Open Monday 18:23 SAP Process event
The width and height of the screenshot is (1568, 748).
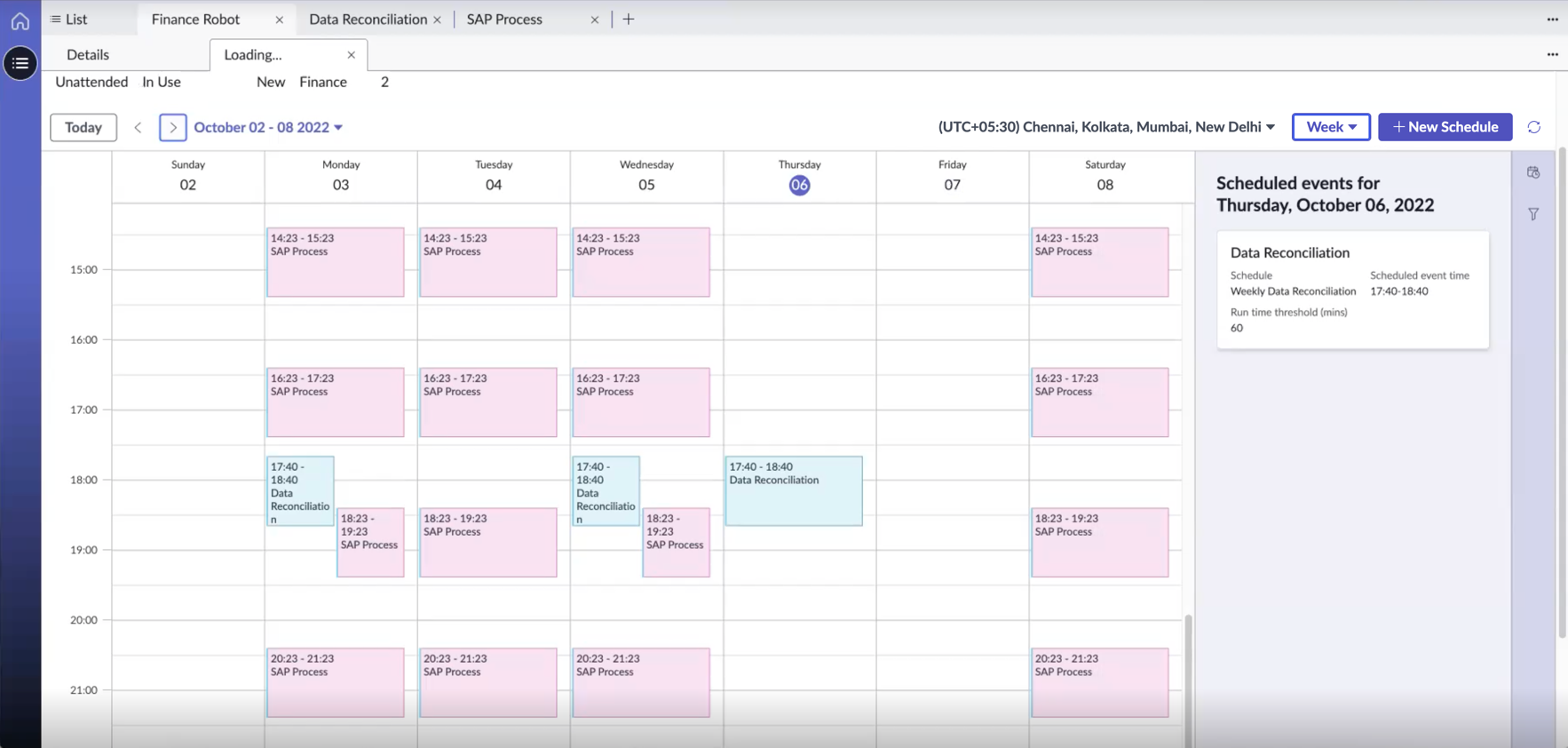click(x=370, y=542)
